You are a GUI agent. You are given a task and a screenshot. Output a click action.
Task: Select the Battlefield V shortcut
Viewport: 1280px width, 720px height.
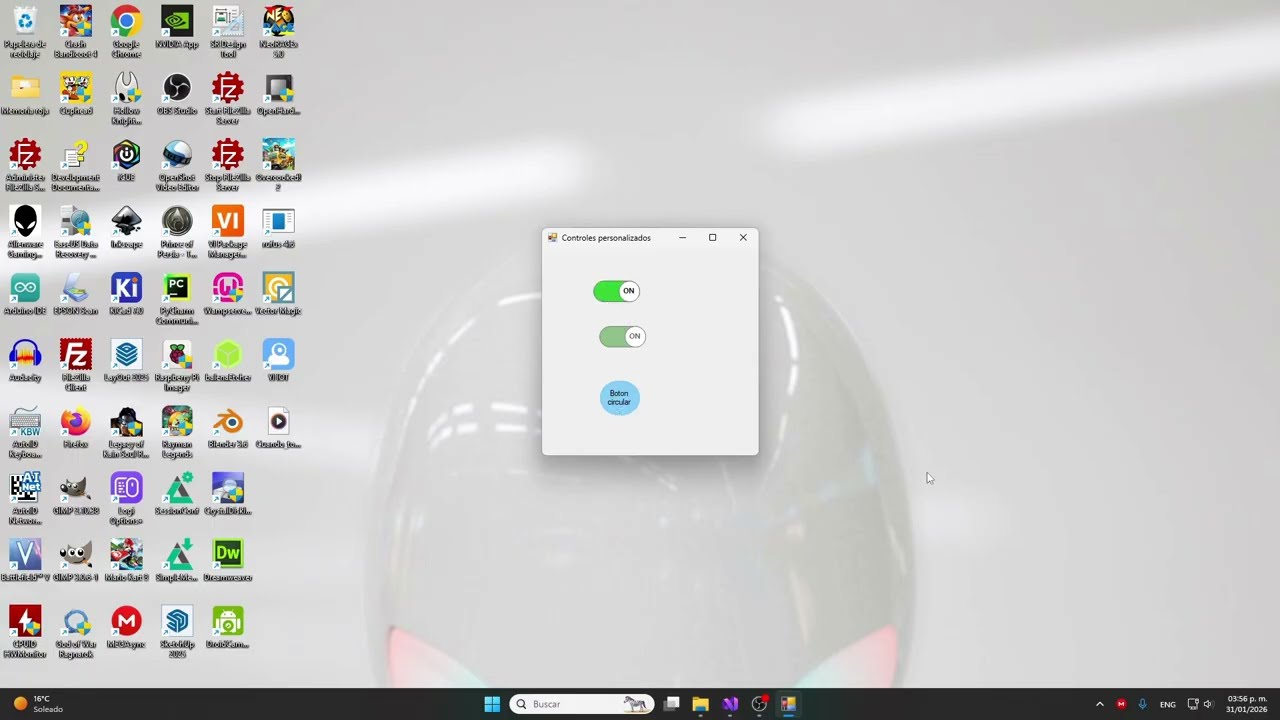click(25, 561)
